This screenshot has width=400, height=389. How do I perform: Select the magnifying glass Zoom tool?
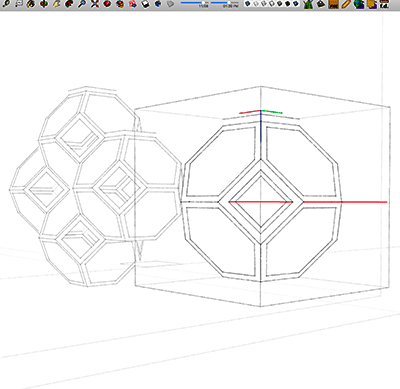(82, 4)
